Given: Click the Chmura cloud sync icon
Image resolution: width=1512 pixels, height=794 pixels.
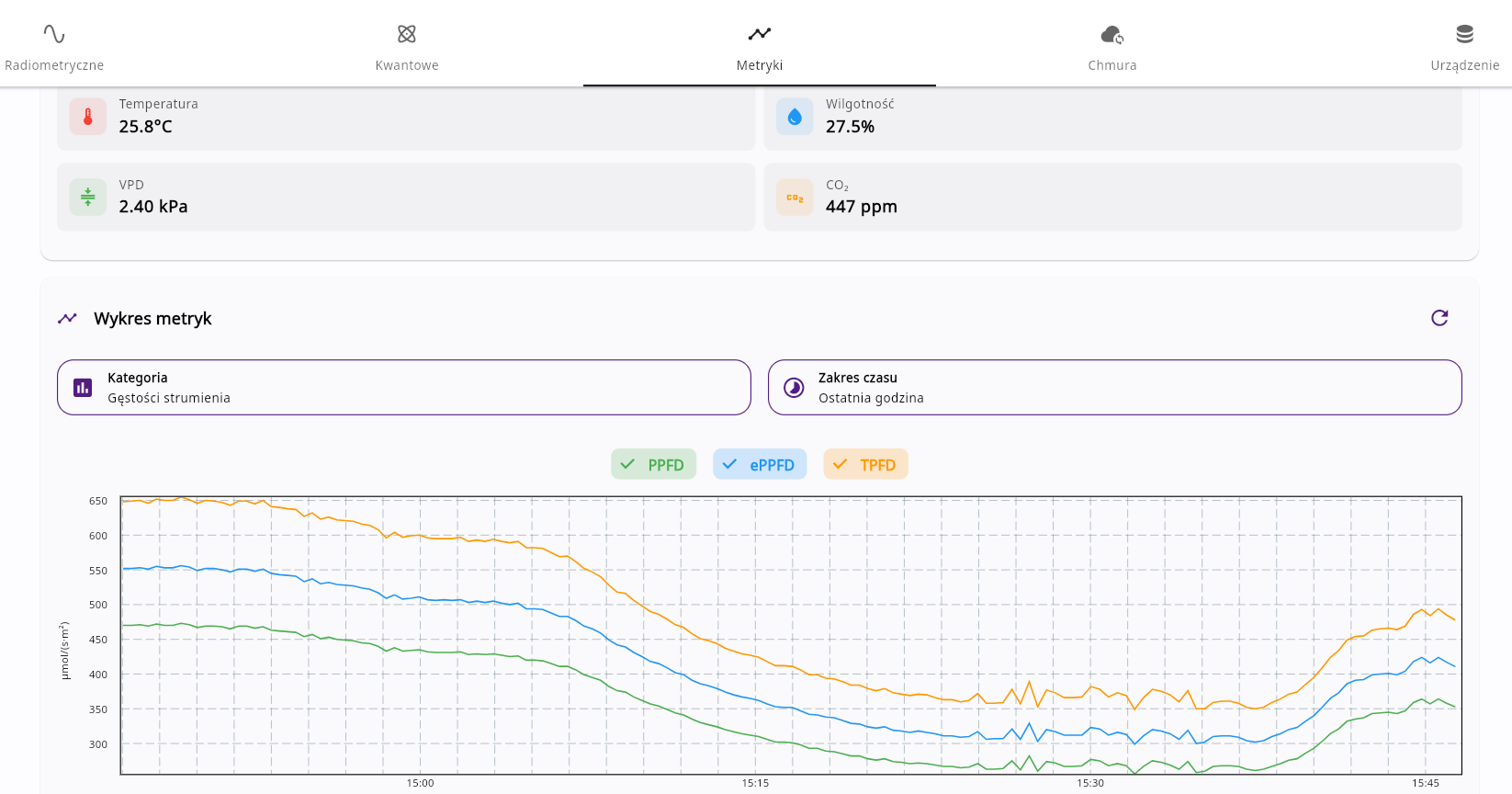Looking at the screenshot, I should [x=1111, y=35].
